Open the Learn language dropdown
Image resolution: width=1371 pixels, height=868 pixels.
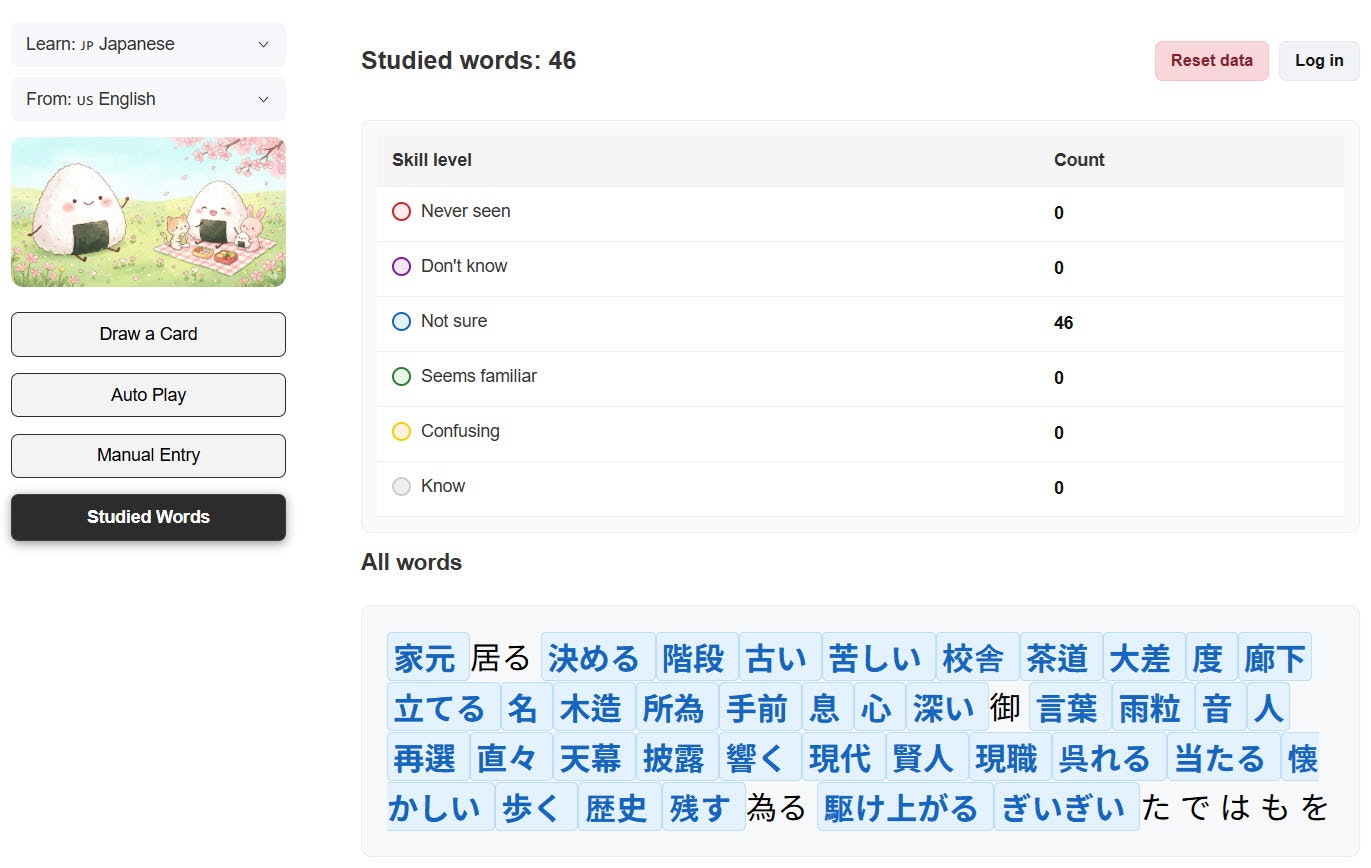(148, 44)
